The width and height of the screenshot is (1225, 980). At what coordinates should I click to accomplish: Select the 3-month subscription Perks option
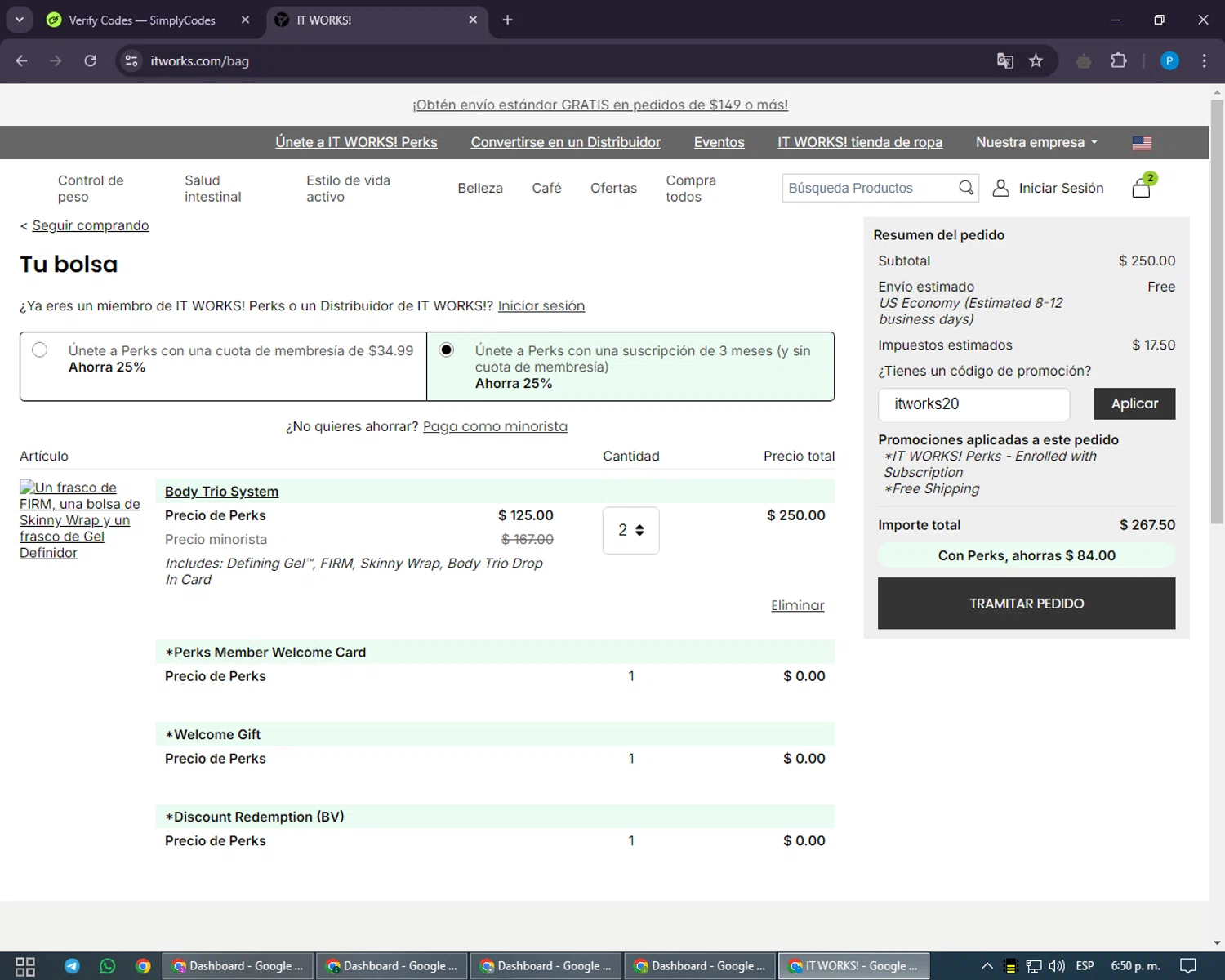click(447, 350)
